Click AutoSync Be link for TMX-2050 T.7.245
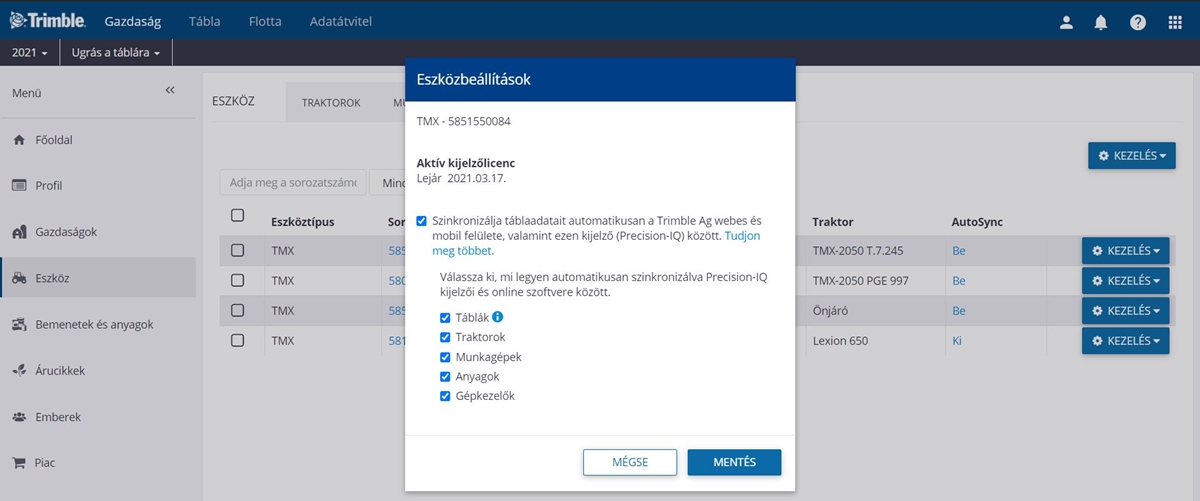 coord(959,251)
